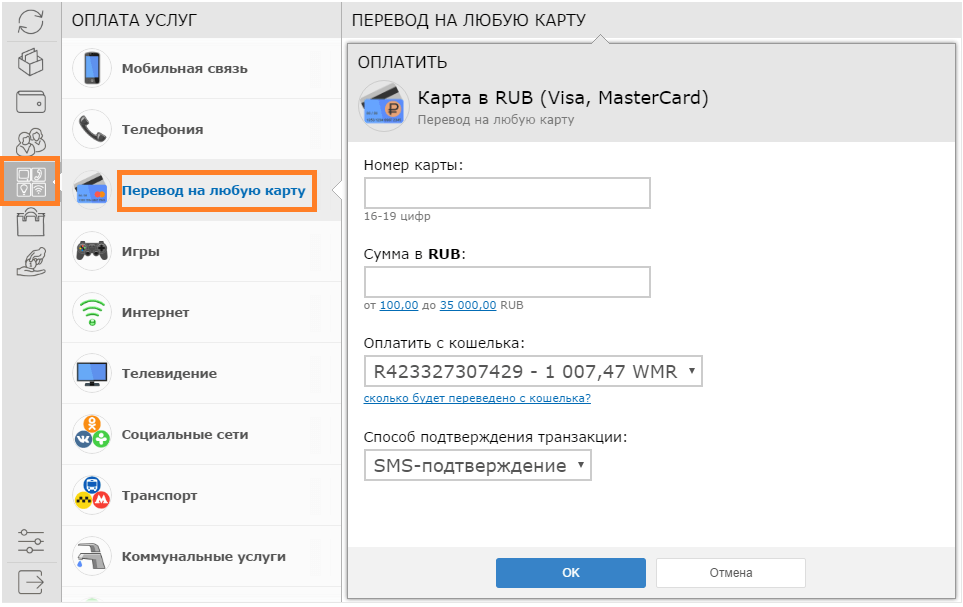Open the stacked boxes icon in sidebar
Screen dimensions: 963x607
point(31,61)
